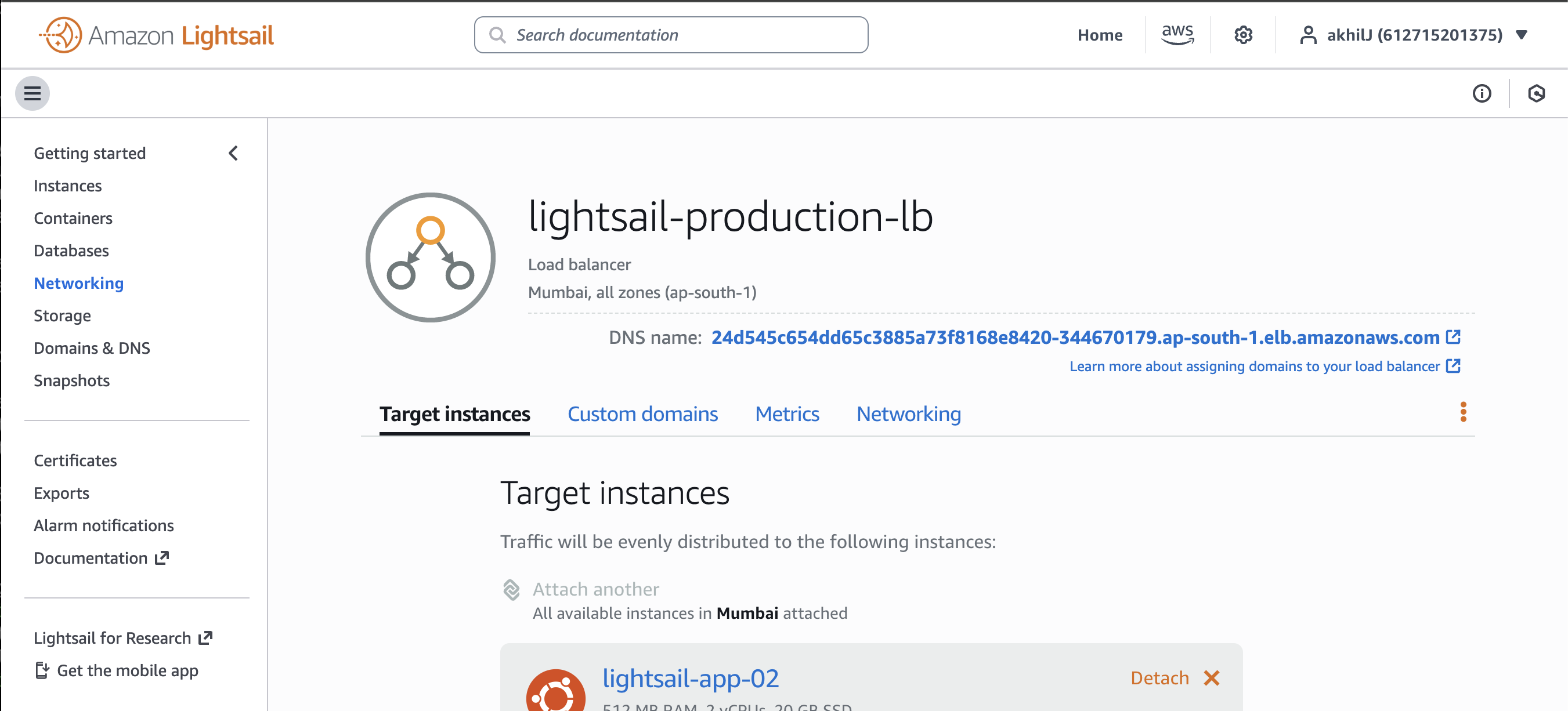Click the Documentation external link icon
Viewport: 1568px width, 711px height.
162,558
